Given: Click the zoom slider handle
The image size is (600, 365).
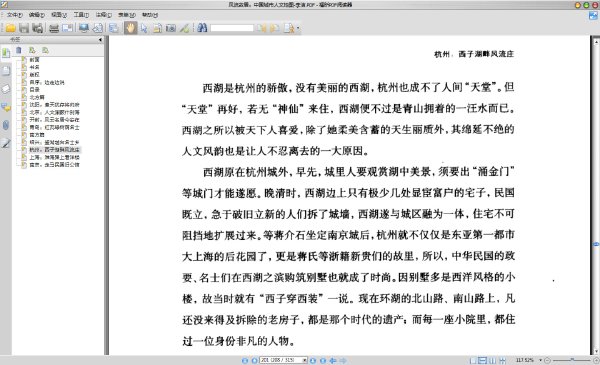Looking at the screenshot, I should point(572,360).
